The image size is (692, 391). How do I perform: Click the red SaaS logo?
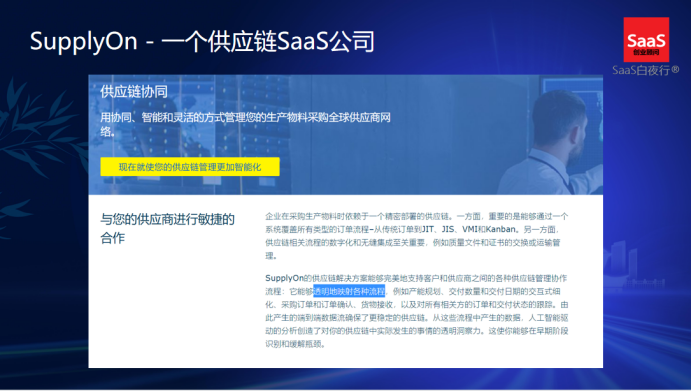click(646, 40)
